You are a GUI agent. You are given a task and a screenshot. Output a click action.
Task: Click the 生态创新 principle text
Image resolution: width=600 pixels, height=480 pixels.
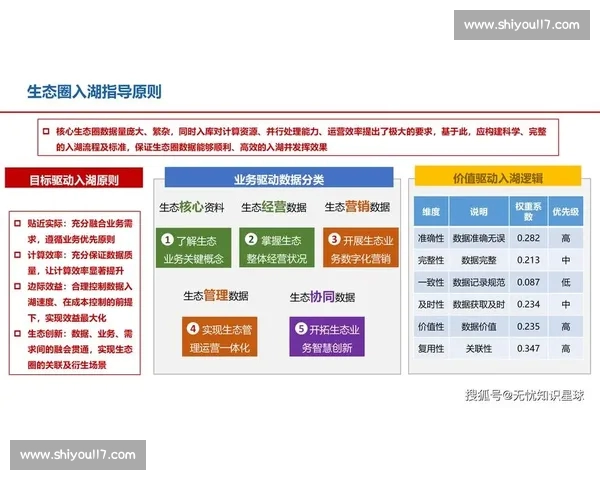click(80, 349)
